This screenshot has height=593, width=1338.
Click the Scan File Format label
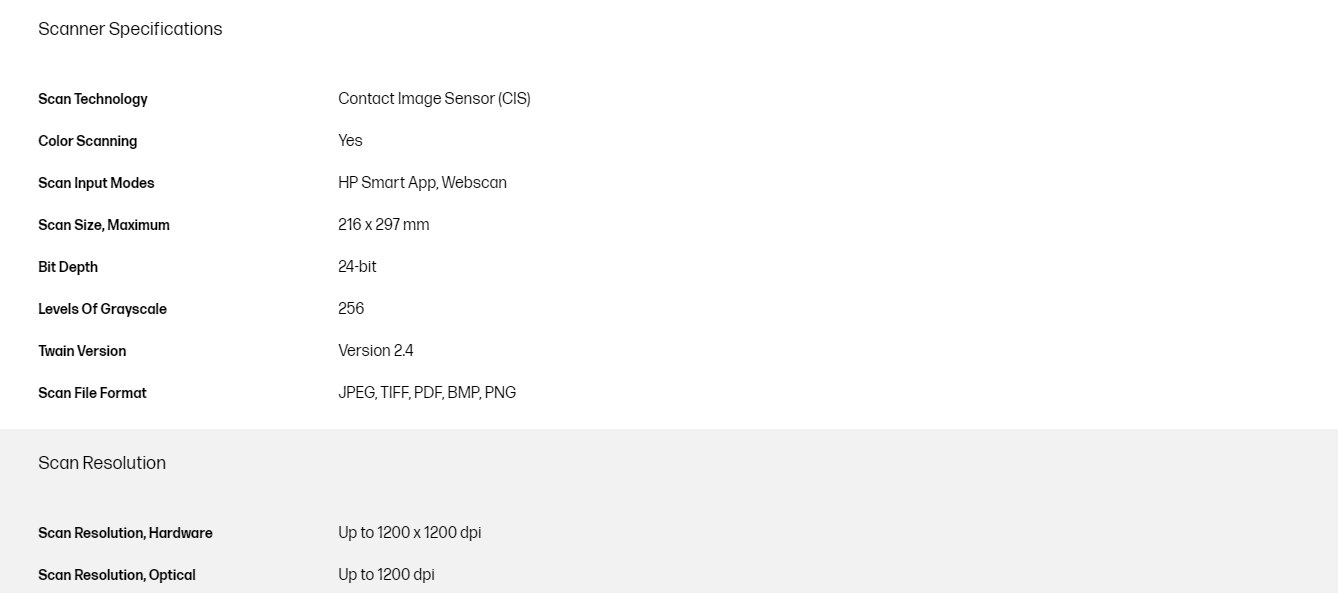click(92, 393)
